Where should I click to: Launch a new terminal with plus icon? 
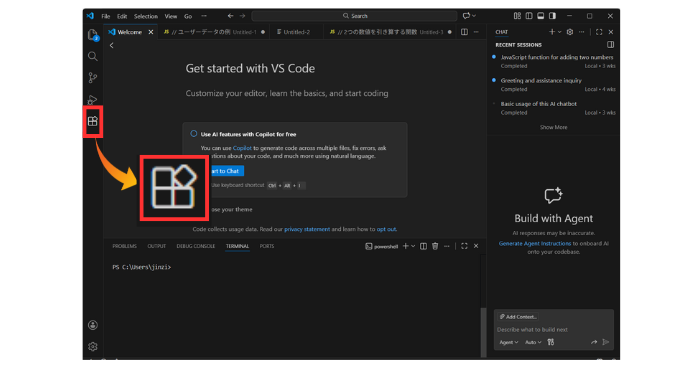point(406,246)
